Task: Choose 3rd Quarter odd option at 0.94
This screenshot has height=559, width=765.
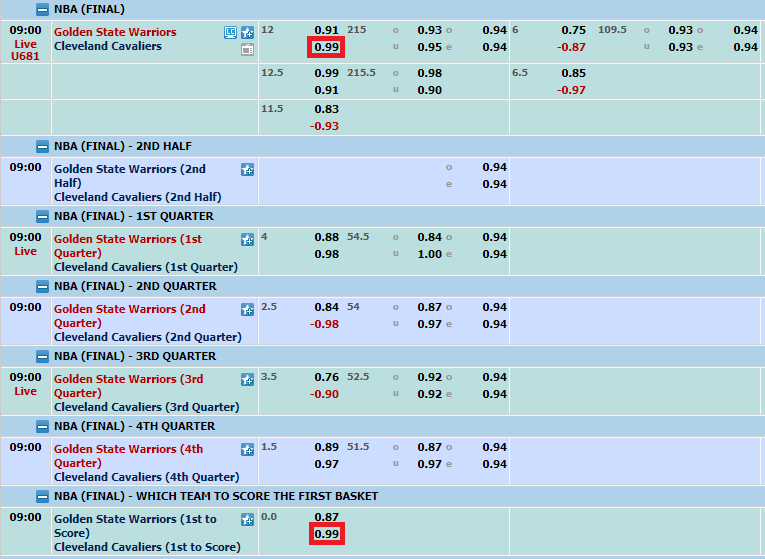Action: (495, 377)
